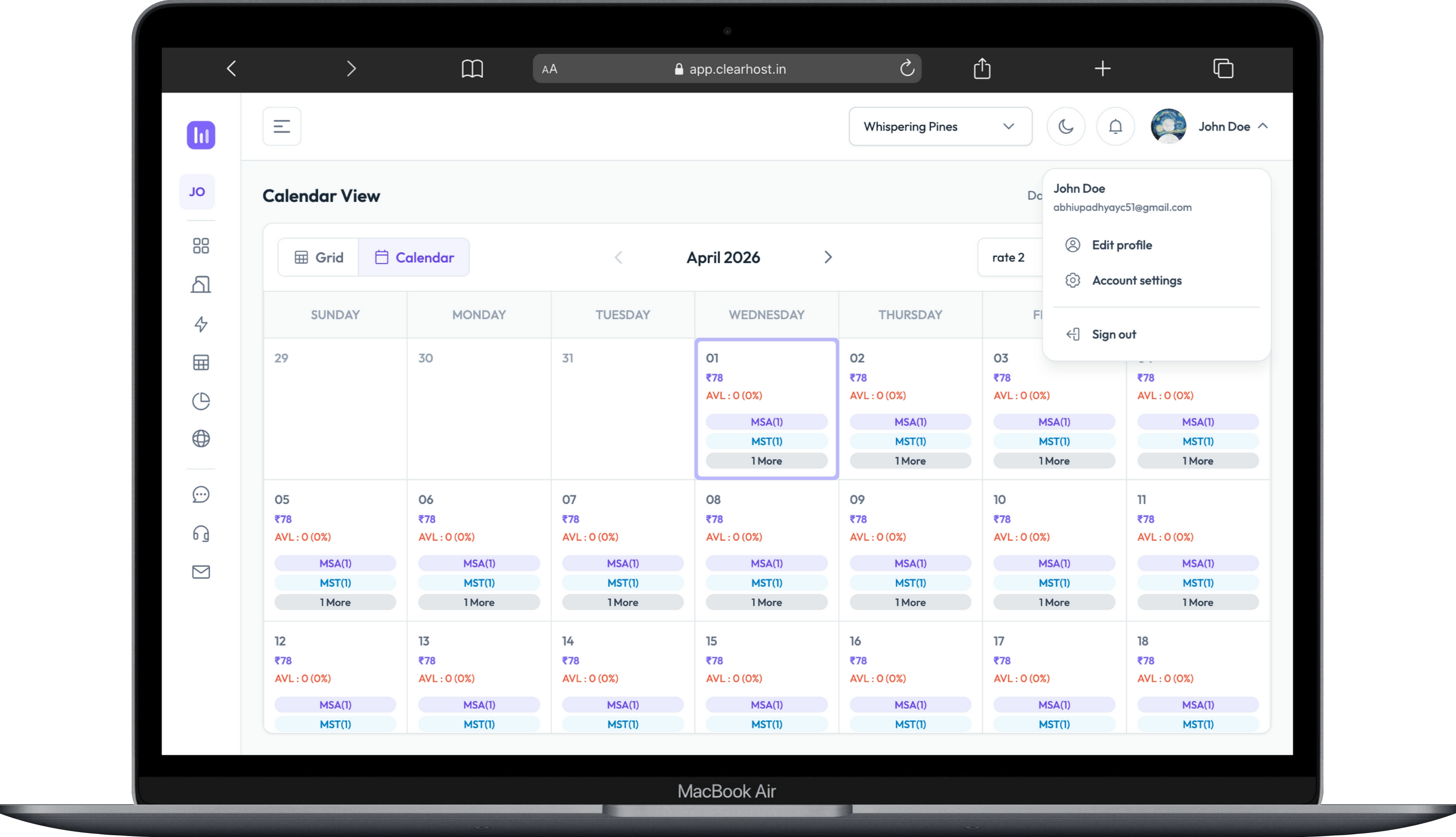
Task: Collapse the John Doe user menu chevron
Action: pyautogui.click(x=1263, y=126)
